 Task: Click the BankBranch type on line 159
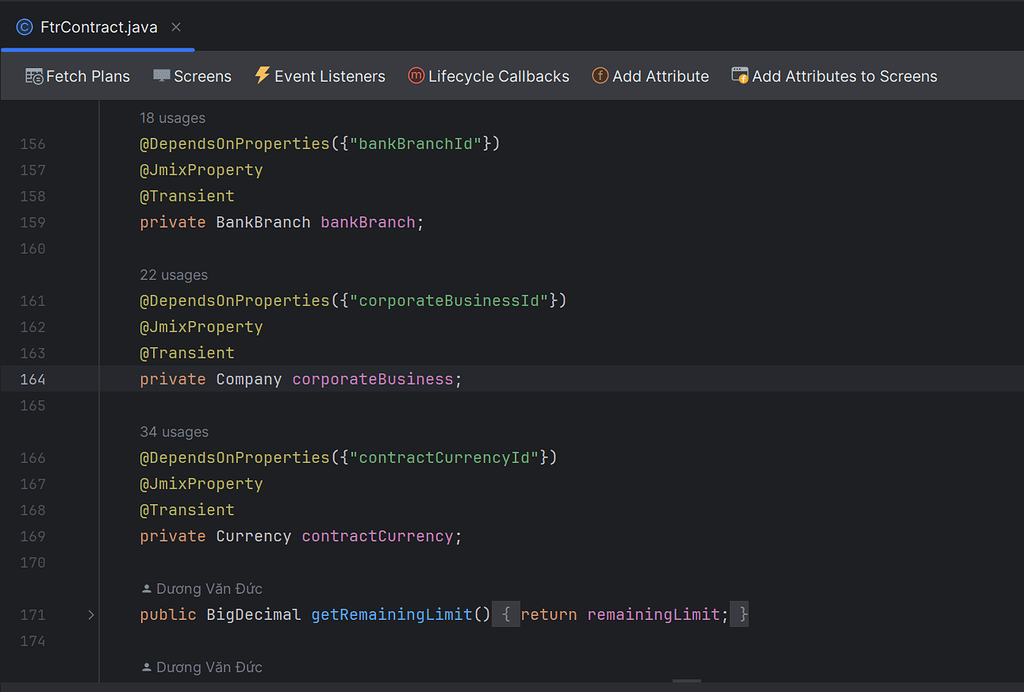pyautogui.click(x=263, y=223)
